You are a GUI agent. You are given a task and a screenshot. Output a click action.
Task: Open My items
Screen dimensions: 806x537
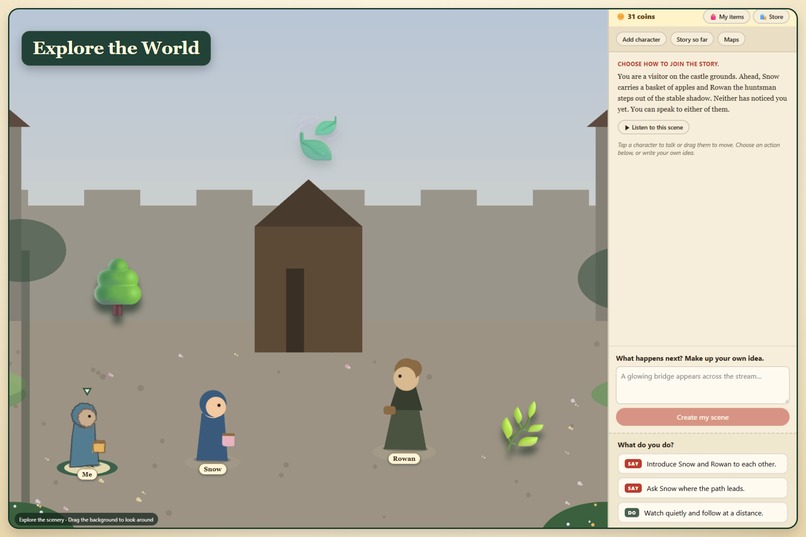tap(726, 17)
